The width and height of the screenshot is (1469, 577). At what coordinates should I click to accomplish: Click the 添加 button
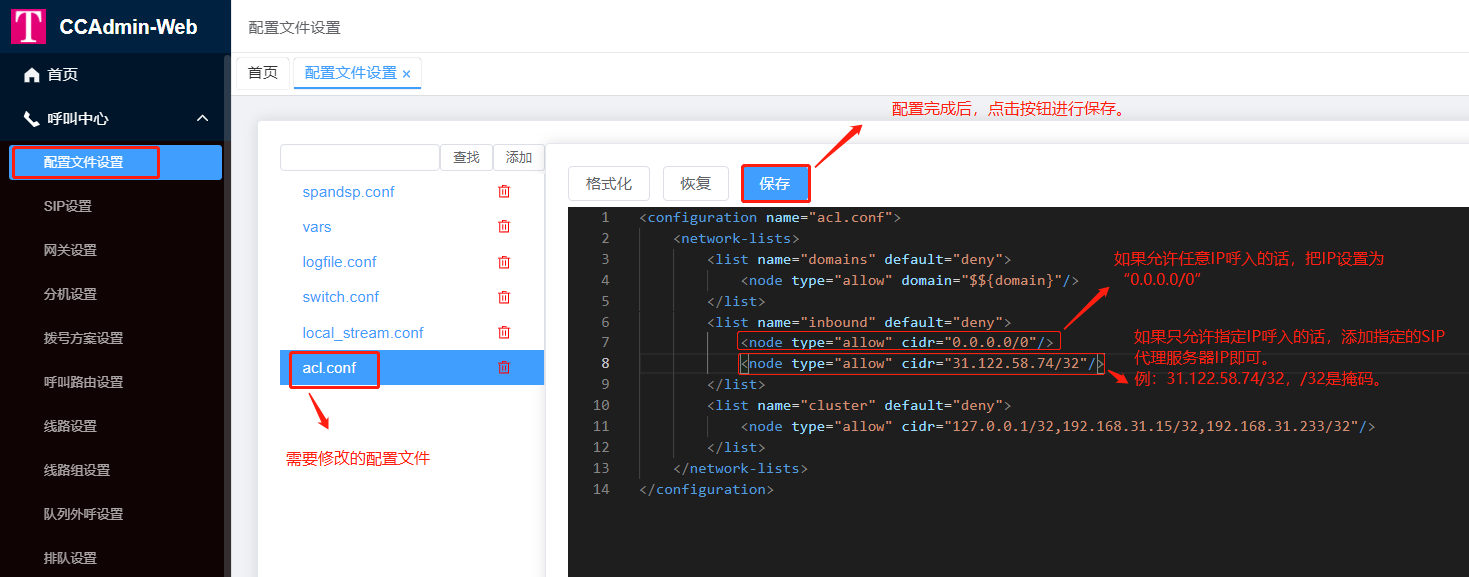[x=519, y=158]
